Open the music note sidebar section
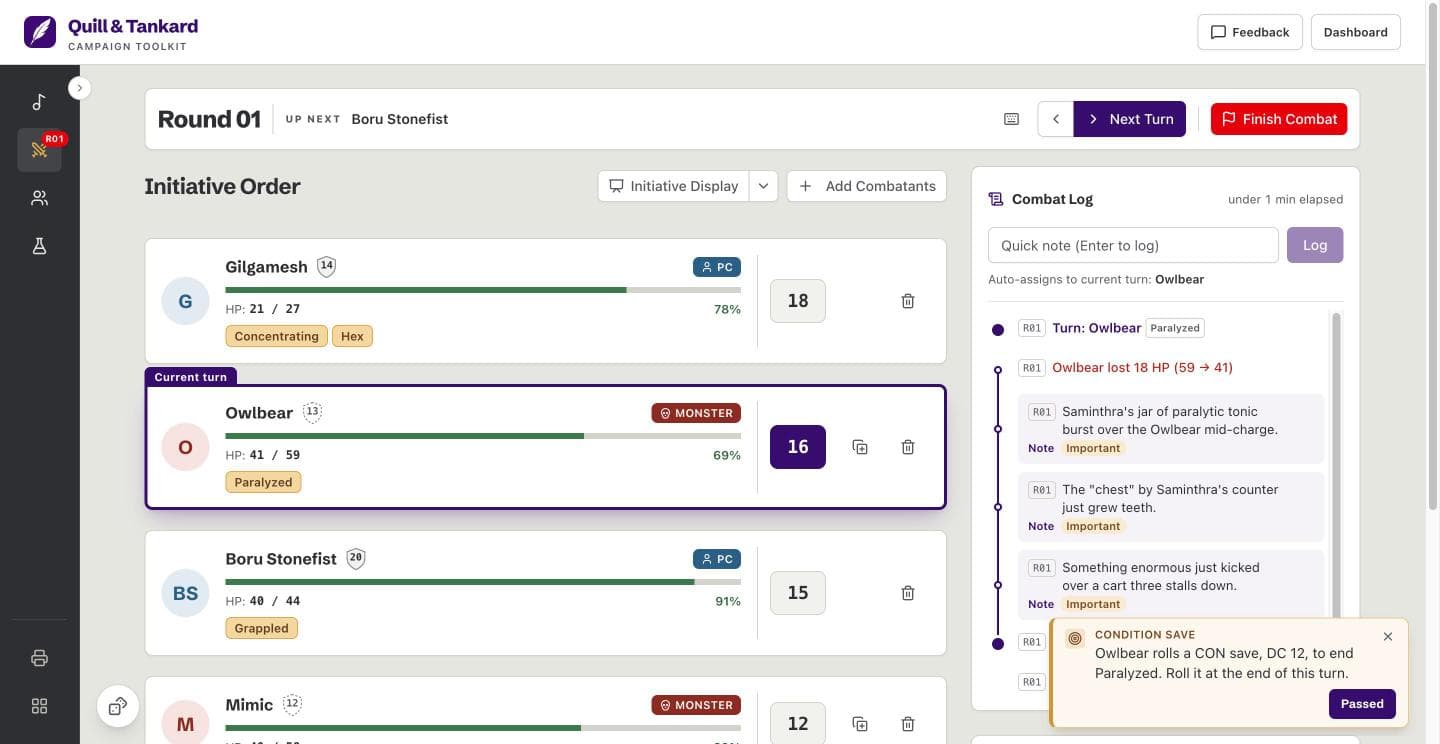1440x744 pixels. pos(39,102)
